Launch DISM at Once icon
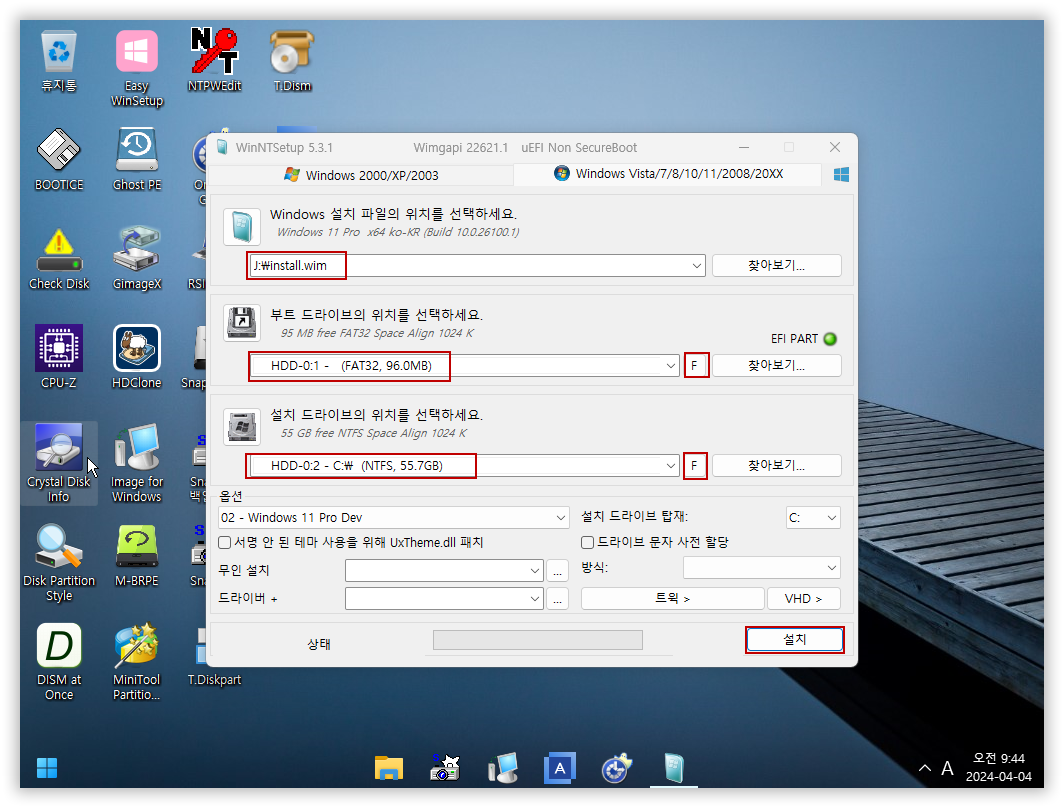Image resolution: width=1064 pixels, height=808 pixels. point(59,662)
